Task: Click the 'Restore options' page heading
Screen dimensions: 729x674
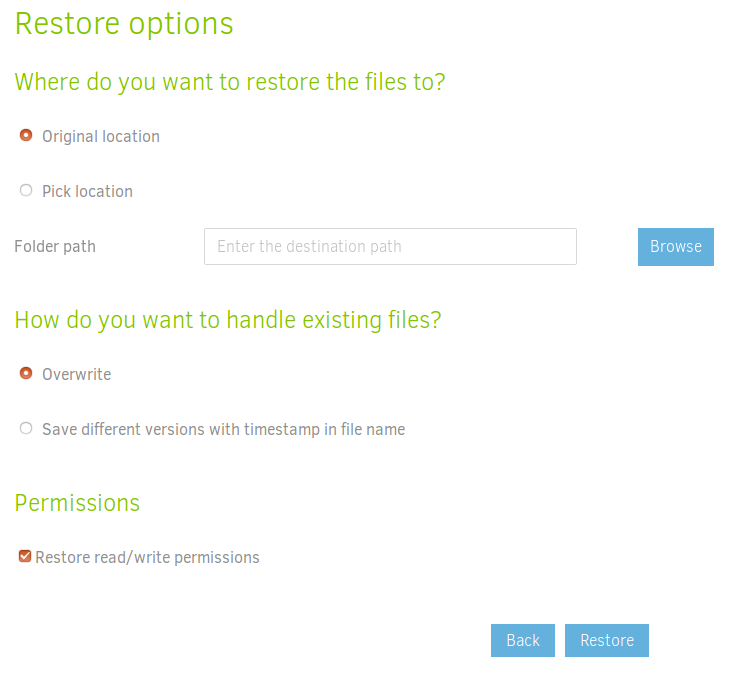Action: click(x=124, y=23)
